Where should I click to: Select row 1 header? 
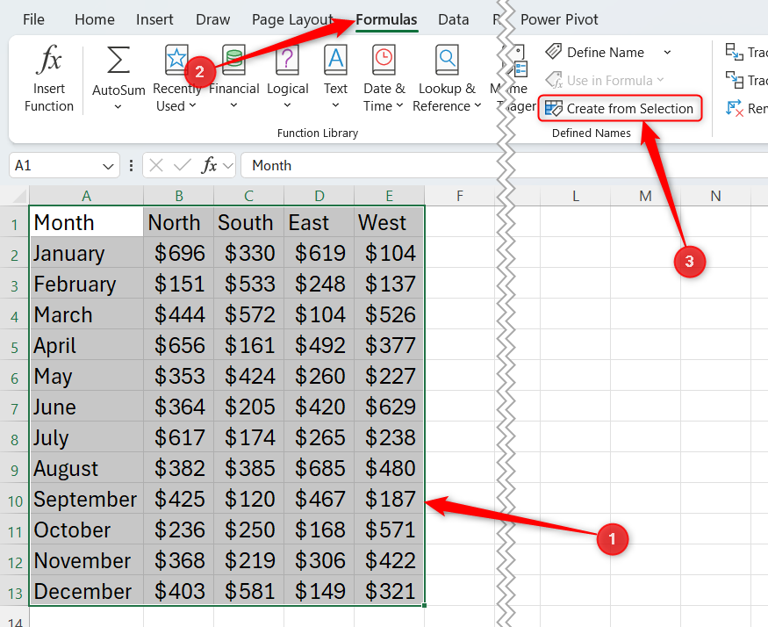14,224
